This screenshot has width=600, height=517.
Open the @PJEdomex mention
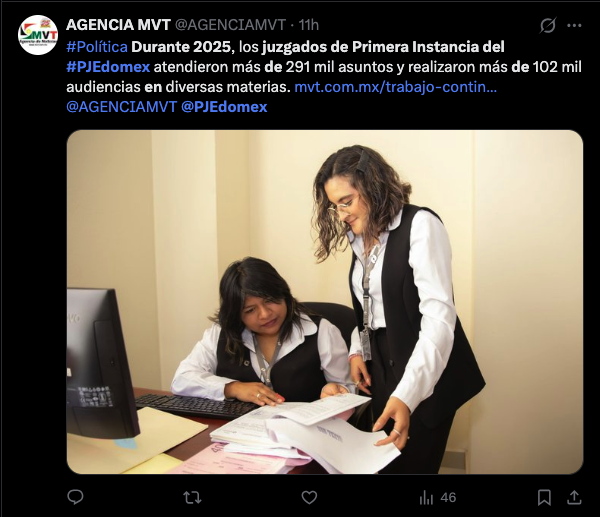coord(224,107)
